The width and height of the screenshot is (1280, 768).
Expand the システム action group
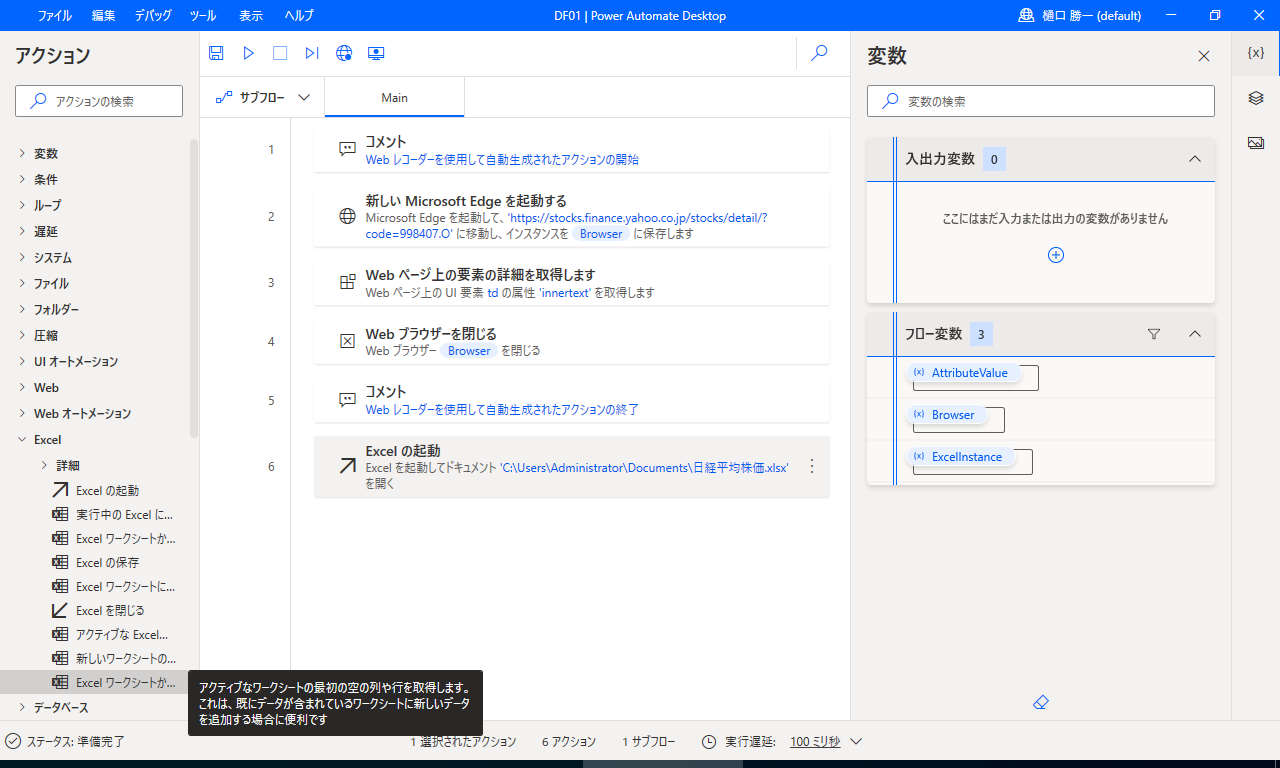pyautogui.click(x=22, y=257)
